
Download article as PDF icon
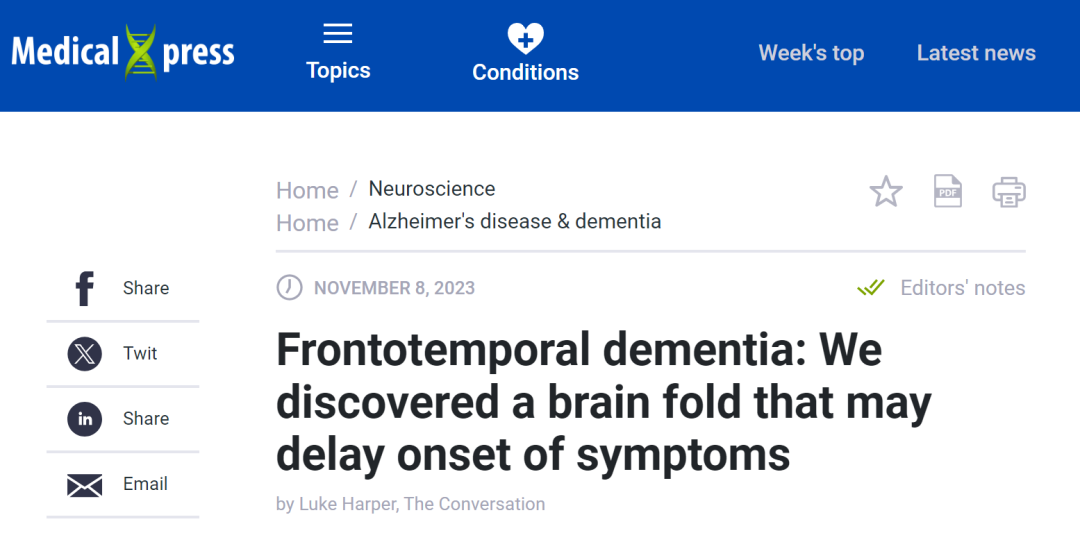947,191
